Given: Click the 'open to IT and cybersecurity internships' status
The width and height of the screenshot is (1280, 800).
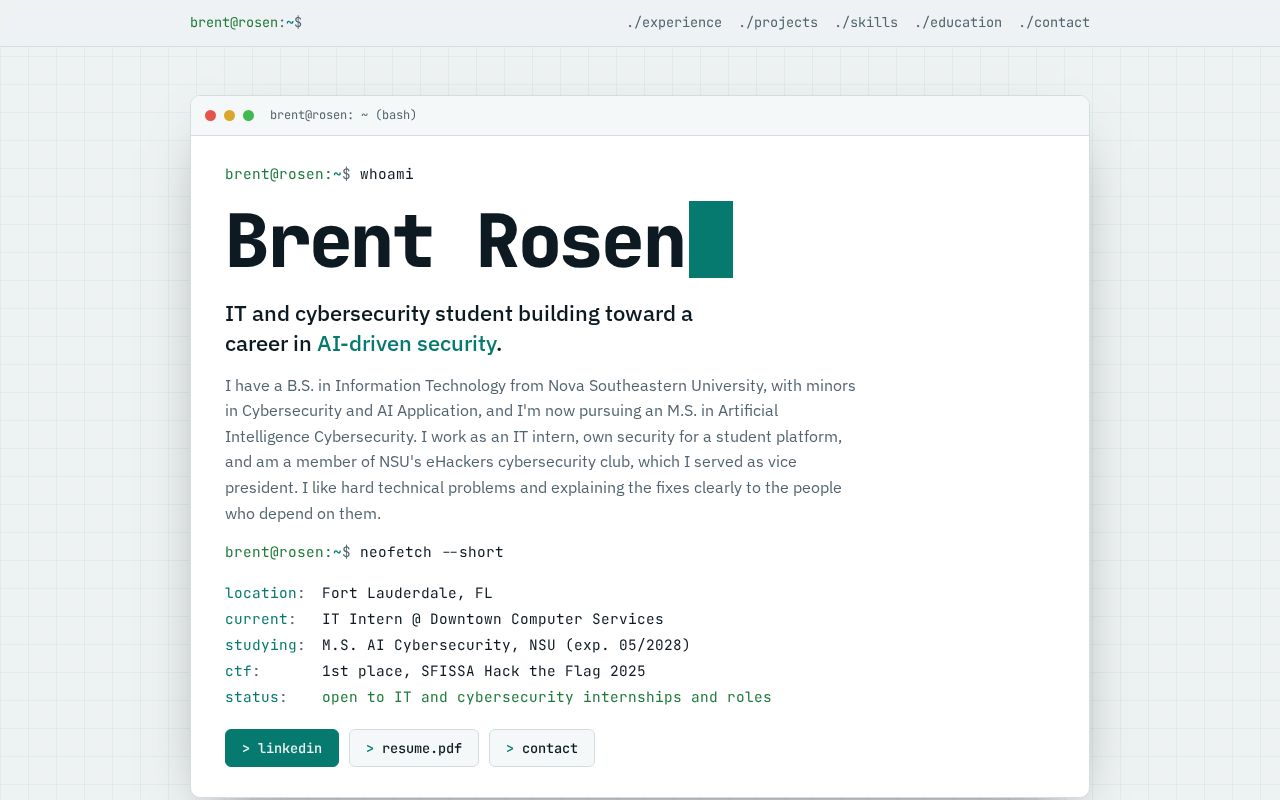Looking at the screenshot, I should click(547, 697).
